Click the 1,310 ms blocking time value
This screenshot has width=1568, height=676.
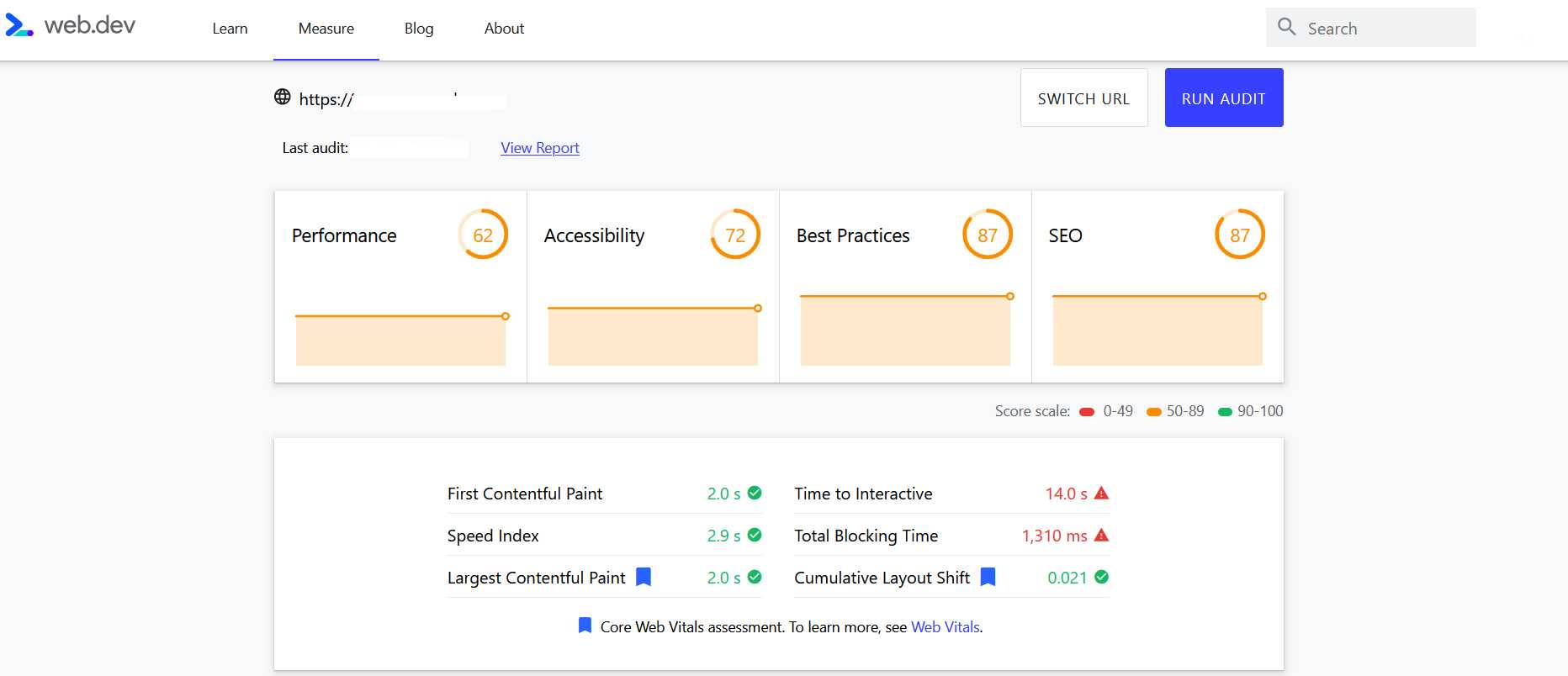[x=1054, y=536]
